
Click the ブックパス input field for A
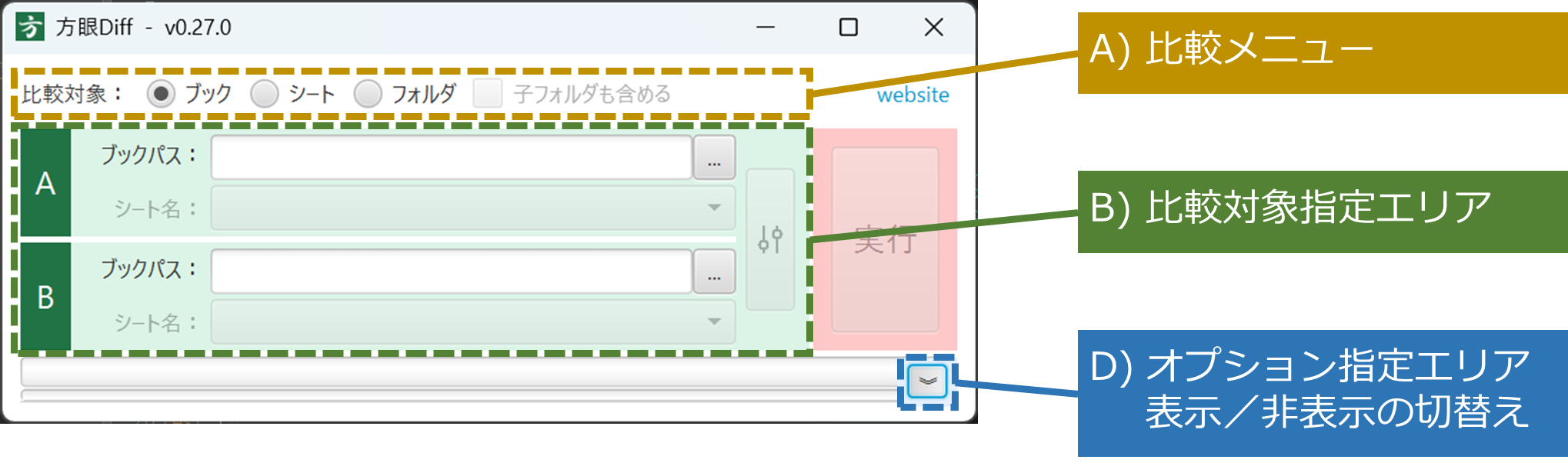(x=451, y=158)
